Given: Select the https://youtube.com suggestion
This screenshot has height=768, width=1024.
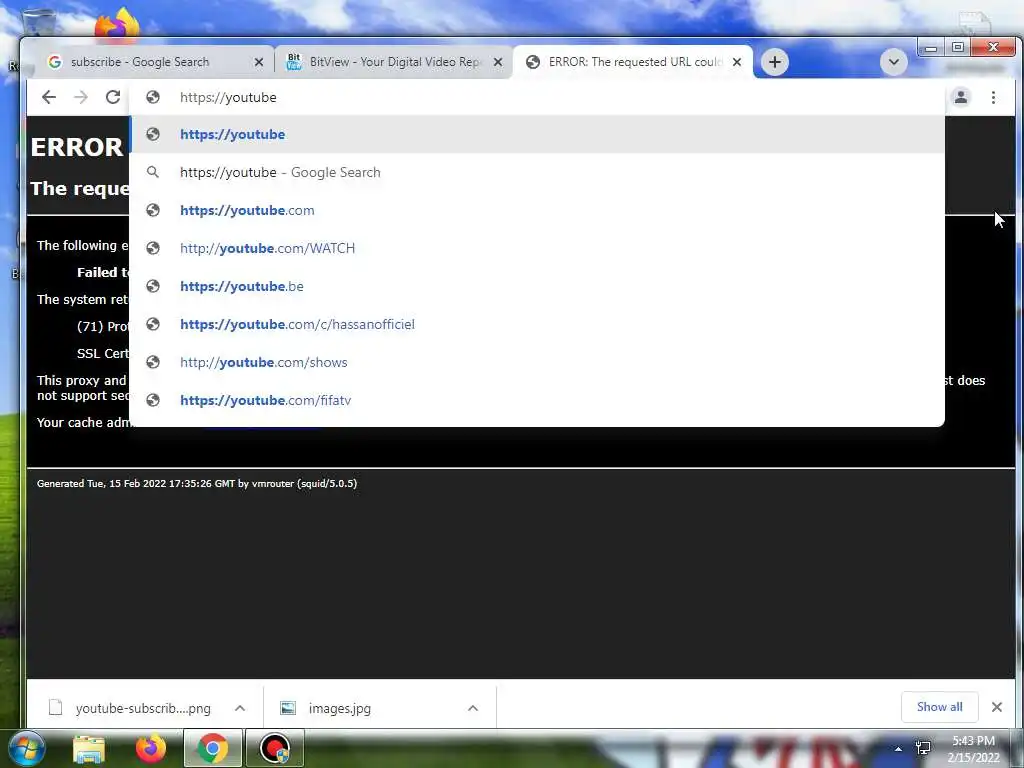Looking at the screenshot, I should coord(537,210).
